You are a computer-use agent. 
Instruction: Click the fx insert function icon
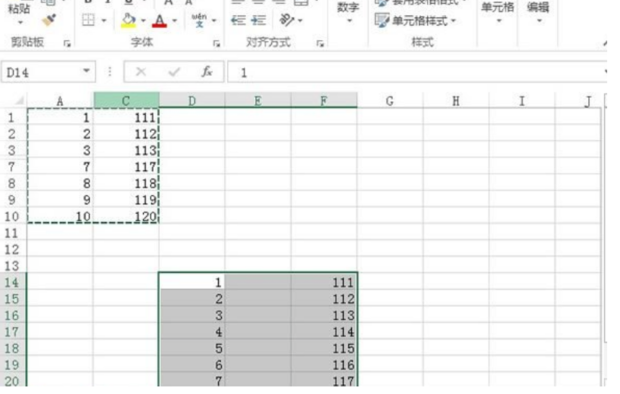[207, 72]
